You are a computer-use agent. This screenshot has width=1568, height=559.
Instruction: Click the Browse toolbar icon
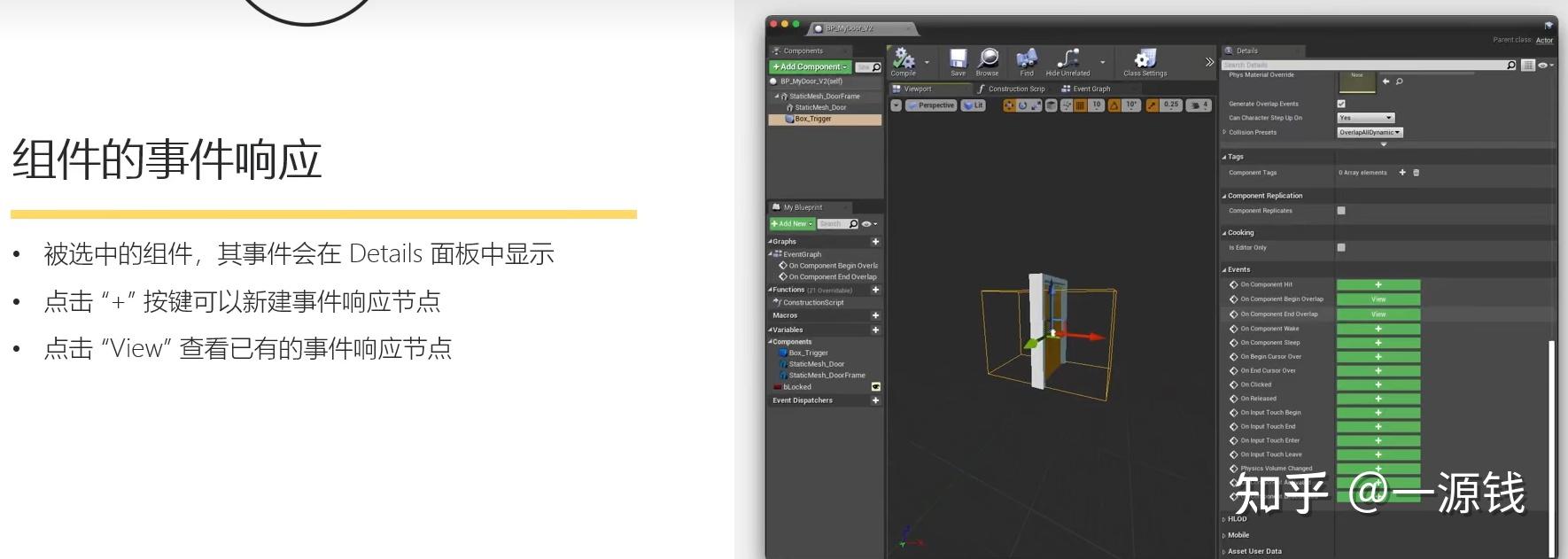tap(988, 58)
